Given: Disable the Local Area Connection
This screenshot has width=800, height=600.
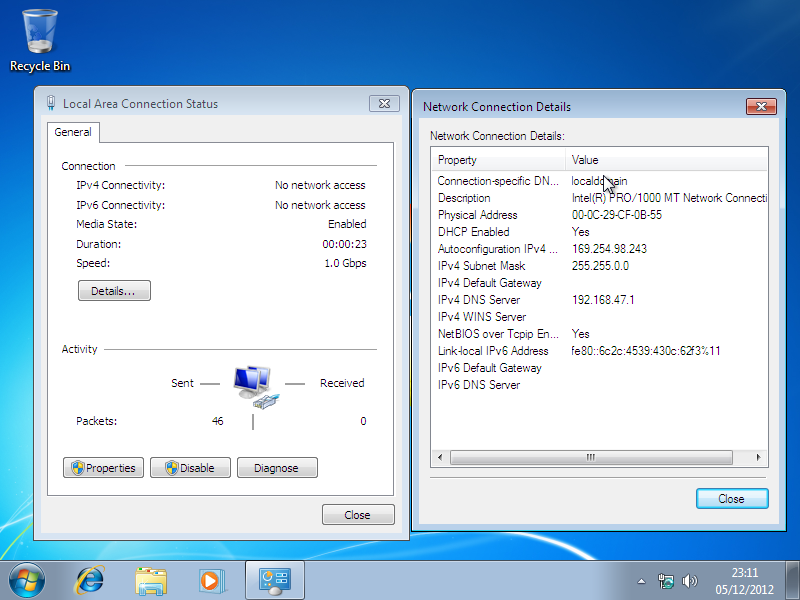Looking at the screenshot, I should tap(190, 468).
